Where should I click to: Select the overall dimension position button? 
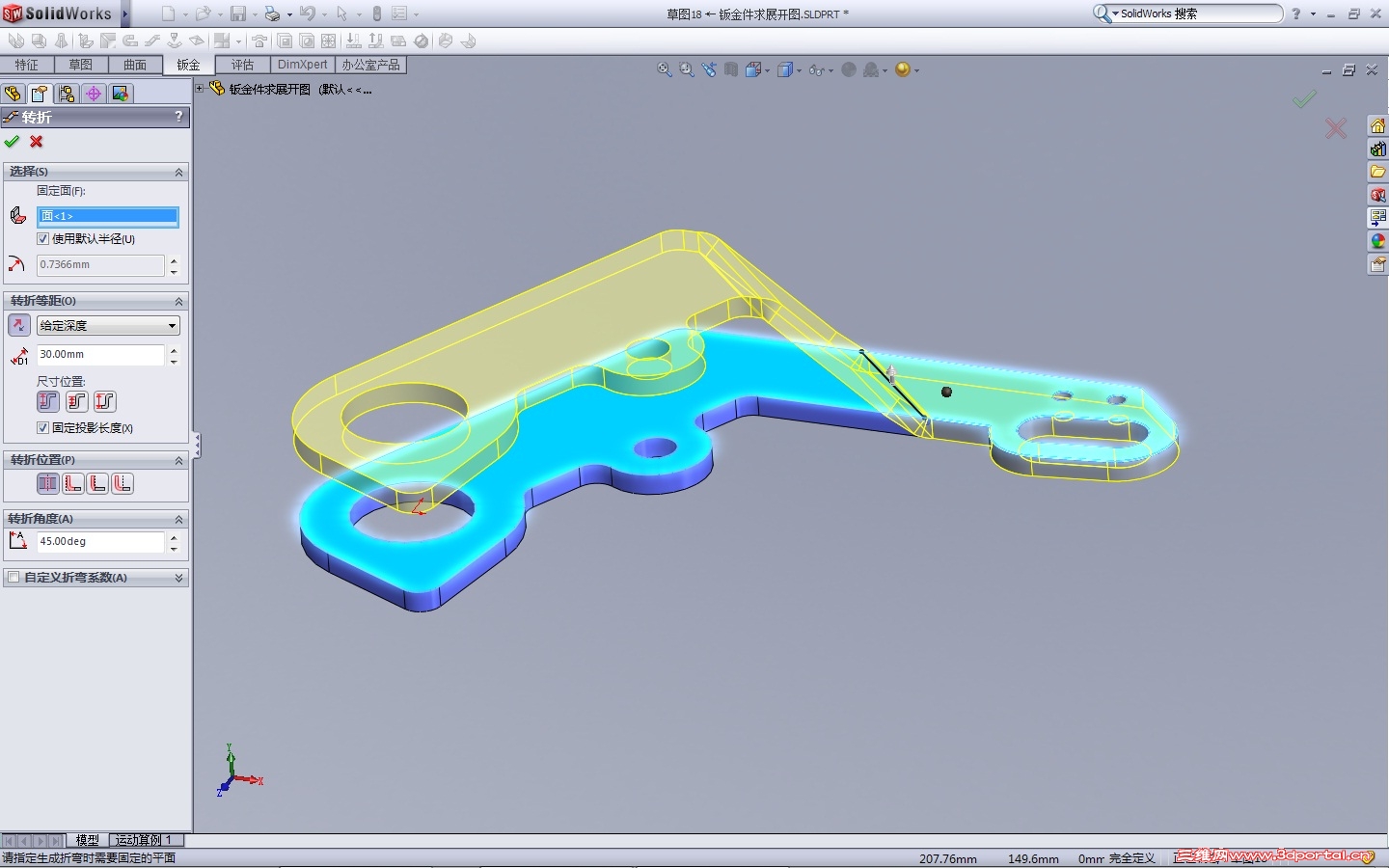[x=104, y=401]
